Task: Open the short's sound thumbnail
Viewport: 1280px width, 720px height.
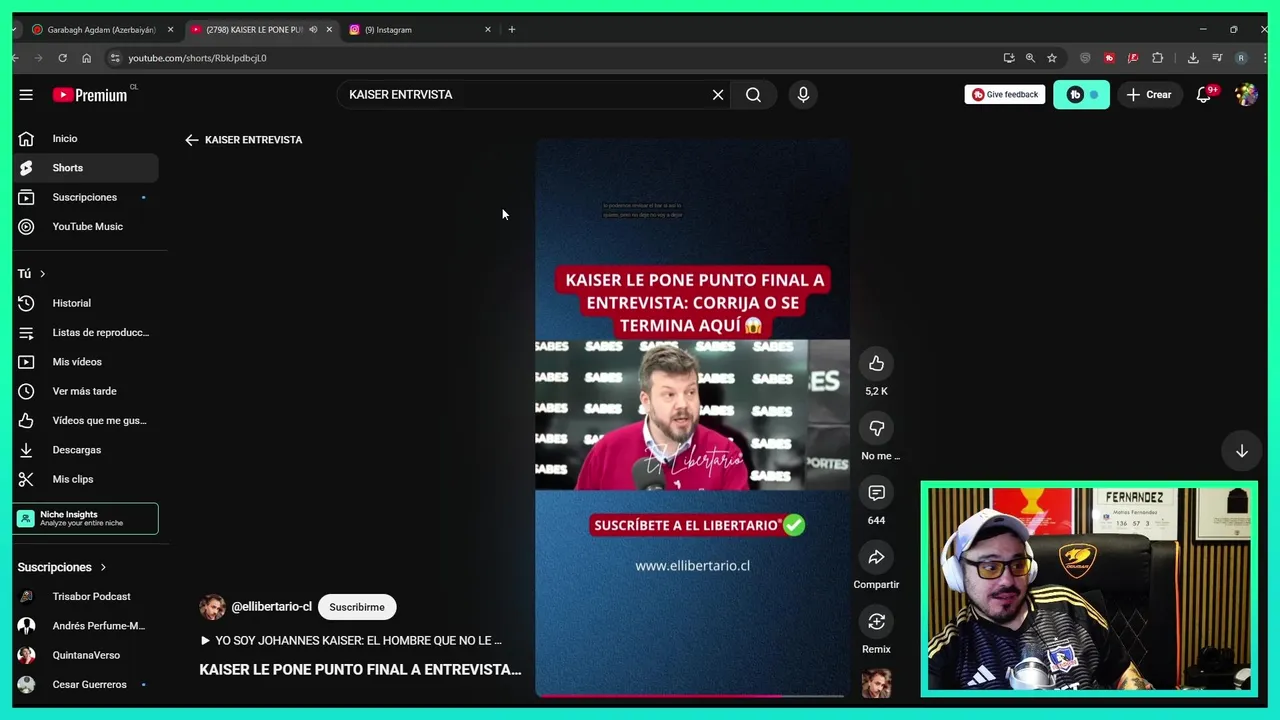Action: click(876, 684)
